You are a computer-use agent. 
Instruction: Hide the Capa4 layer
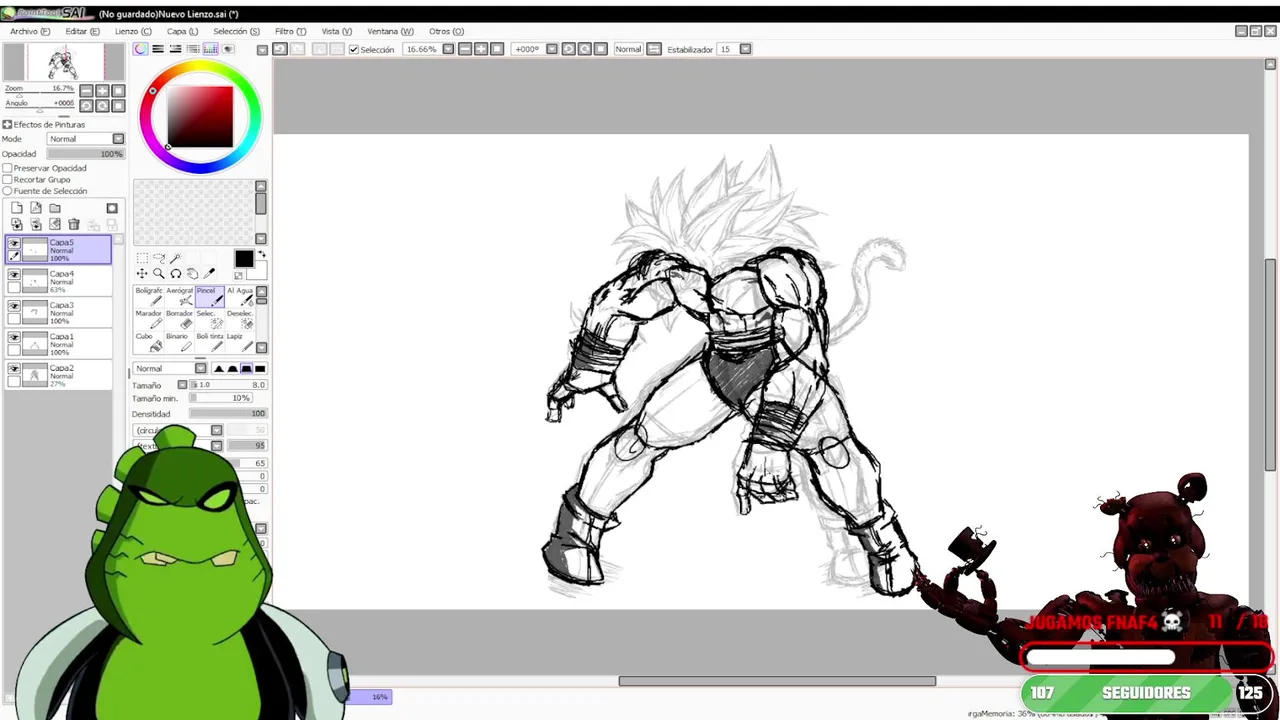pos(14,275)
